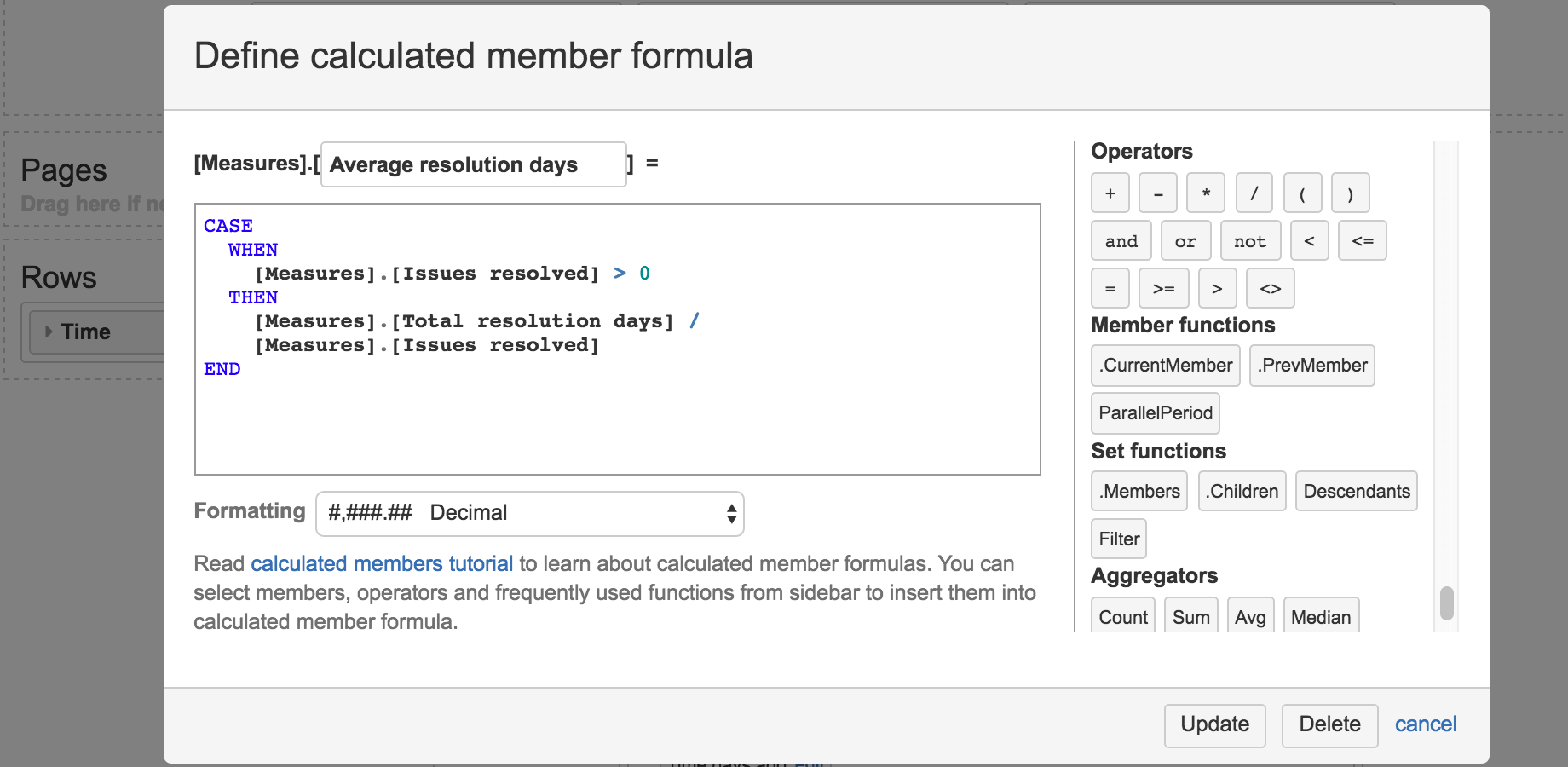Insert an opening parenthesis
Screen dimensions: 1568x767
(x=1303, y=193)
